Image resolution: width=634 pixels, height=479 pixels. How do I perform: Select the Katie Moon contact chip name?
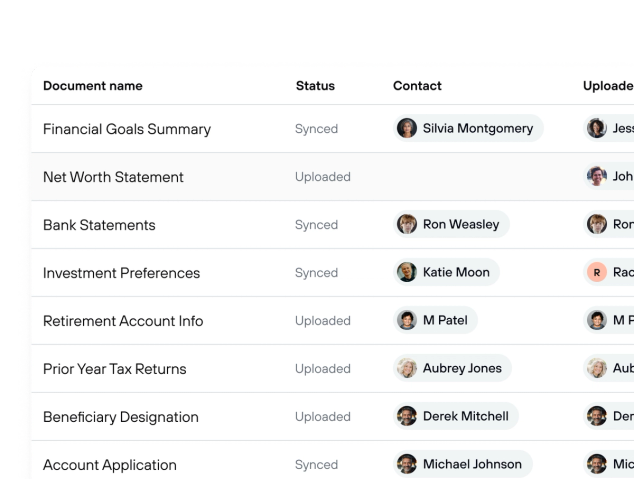(456, 272)
